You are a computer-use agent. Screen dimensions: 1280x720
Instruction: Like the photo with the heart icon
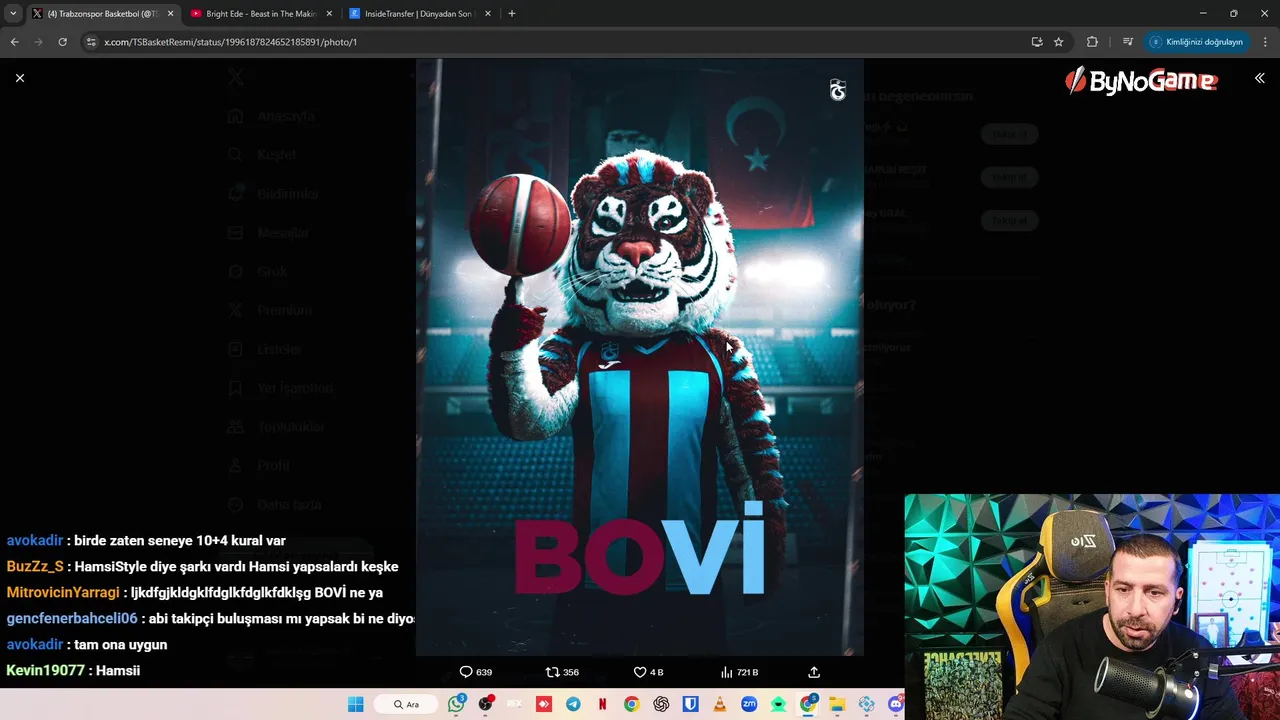click(648, 672)
